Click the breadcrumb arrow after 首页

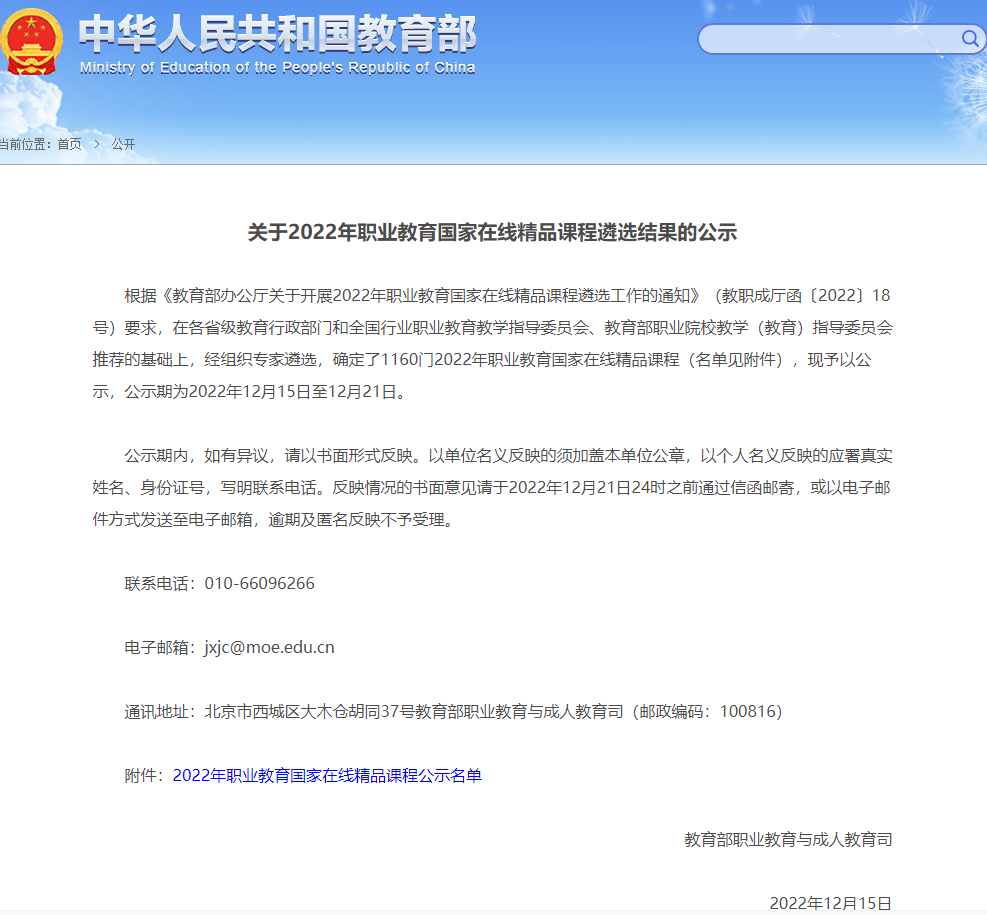tap(97, 144)
